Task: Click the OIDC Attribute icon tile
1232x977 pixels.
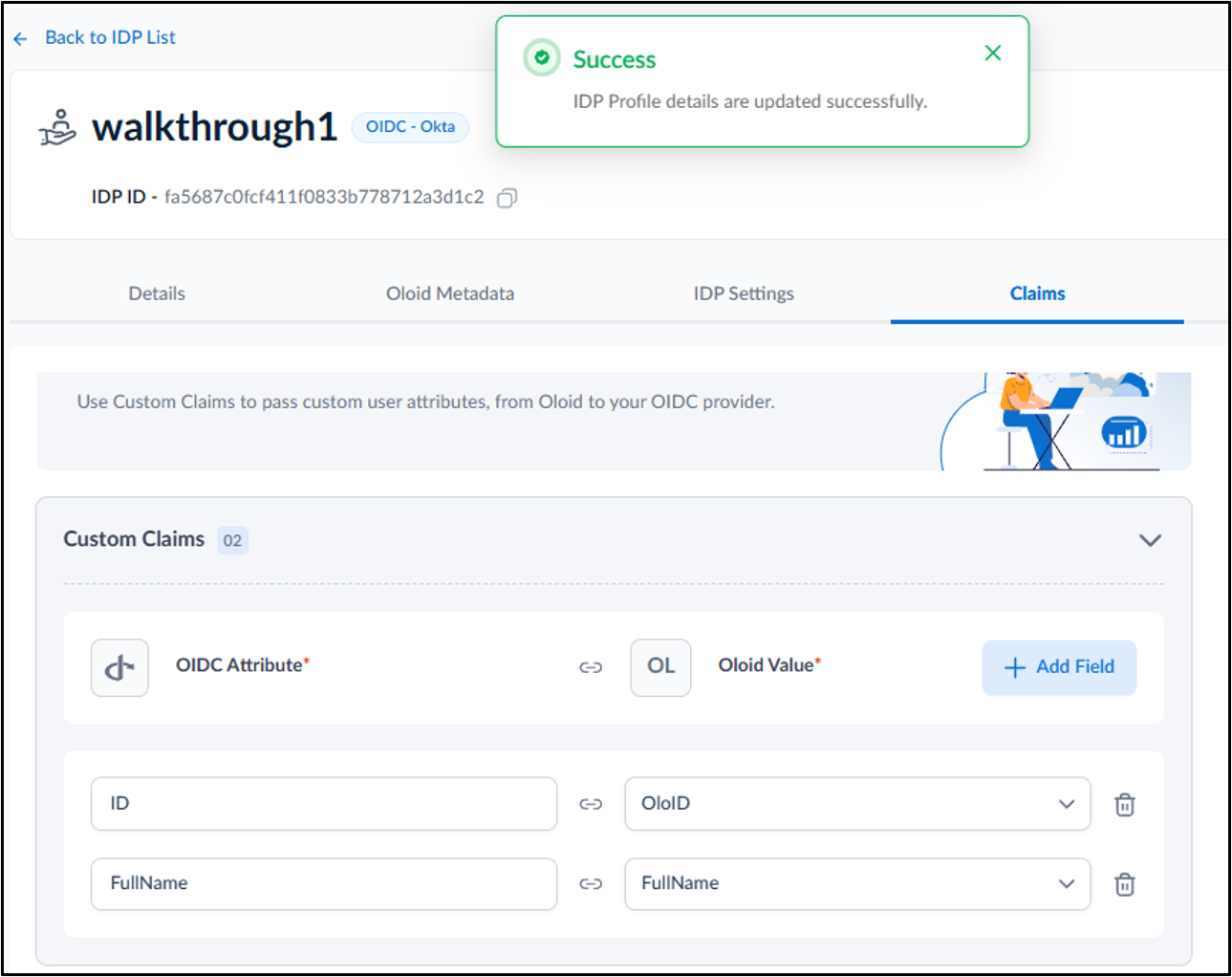Action: pyautogui.click(x=119, y=667)
